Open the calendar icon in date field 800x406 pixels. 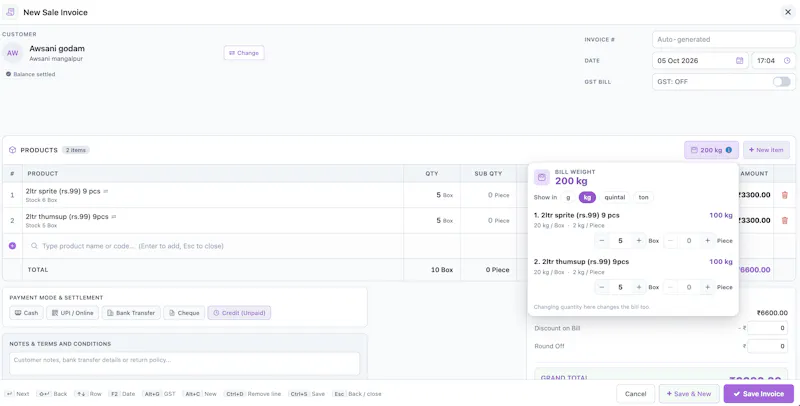[x=739, y=61]
